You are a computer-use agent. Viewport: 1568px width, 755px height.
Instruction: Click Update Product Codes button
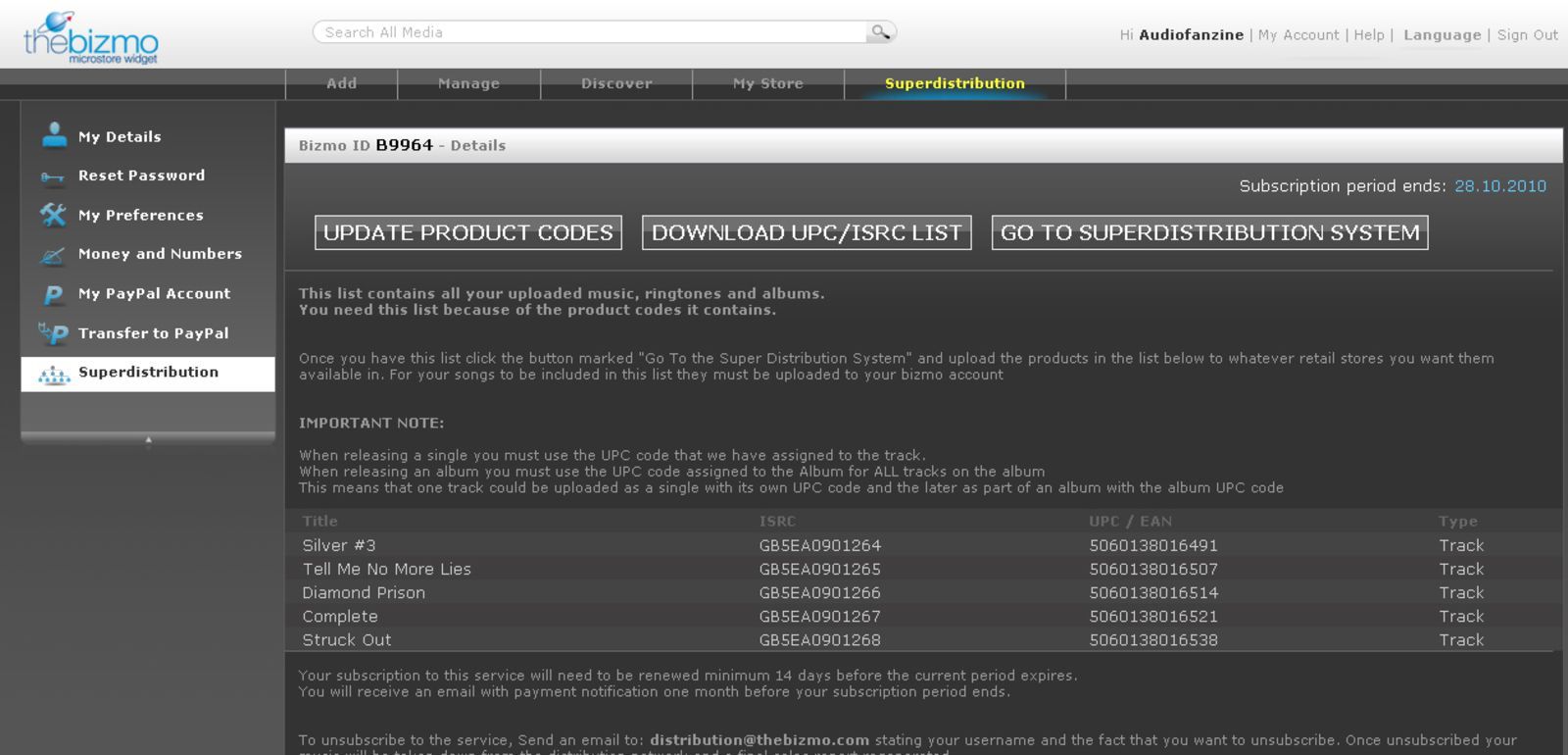[x=468, y=232]
